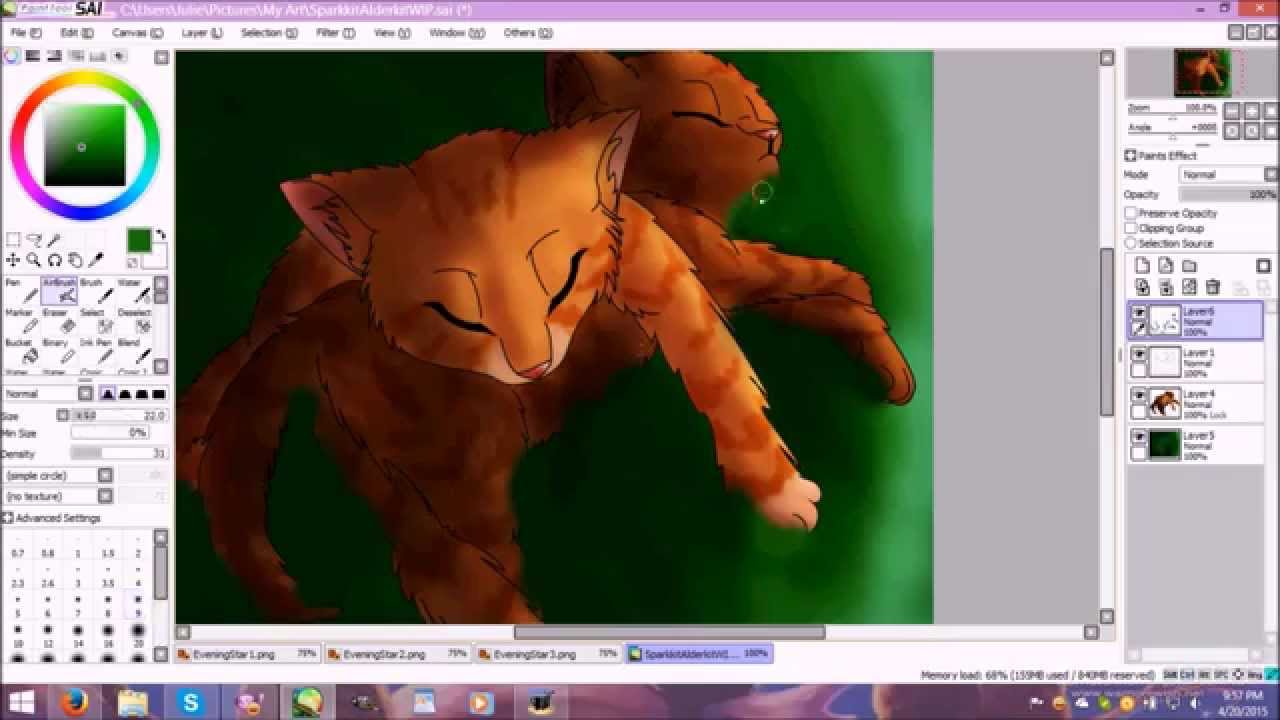Select Layer1 in layer list
Screen dimensions: 1280x720
(x=1196, y=362)
